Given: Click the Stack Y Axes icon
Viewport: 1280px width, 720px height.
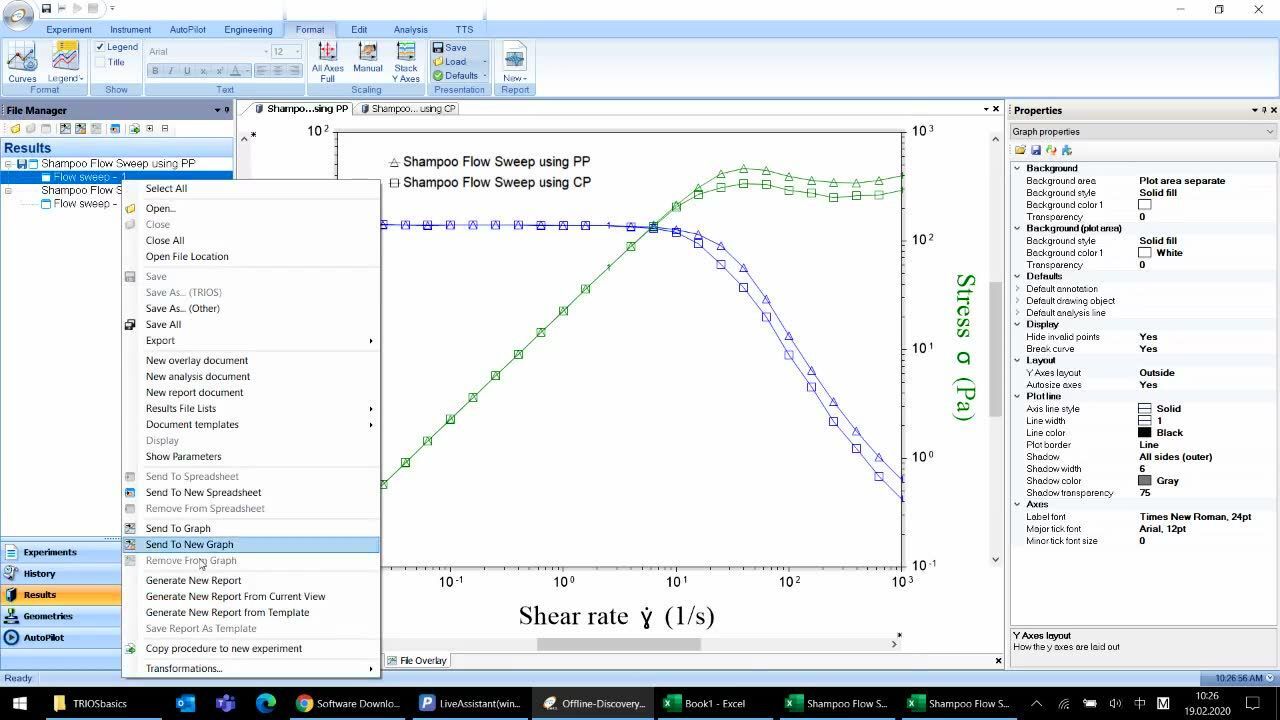Looking at the screenshot, I should (406, 62).
